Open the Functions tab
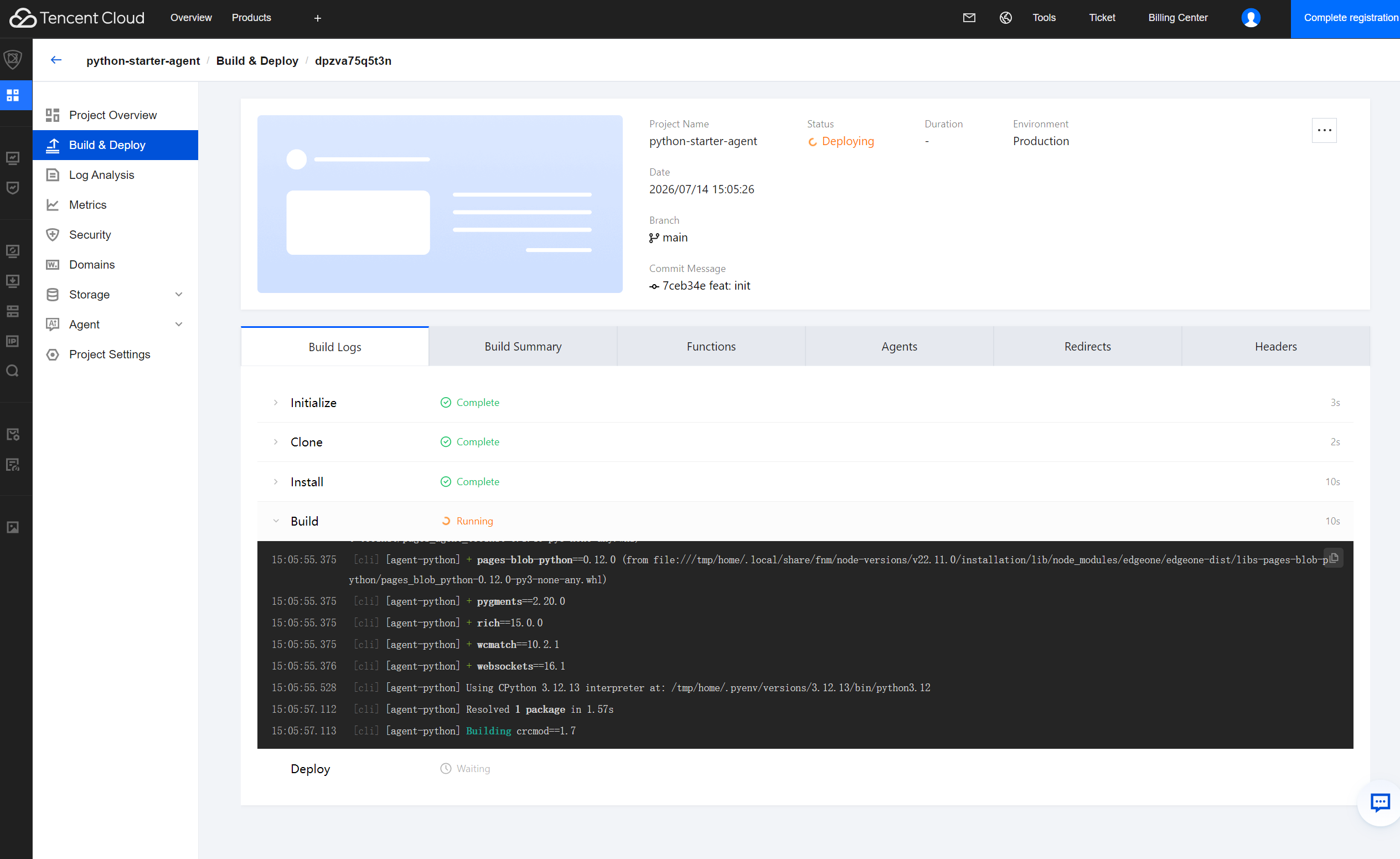This screenshot has width=1400, height=859. pos(711,346)
